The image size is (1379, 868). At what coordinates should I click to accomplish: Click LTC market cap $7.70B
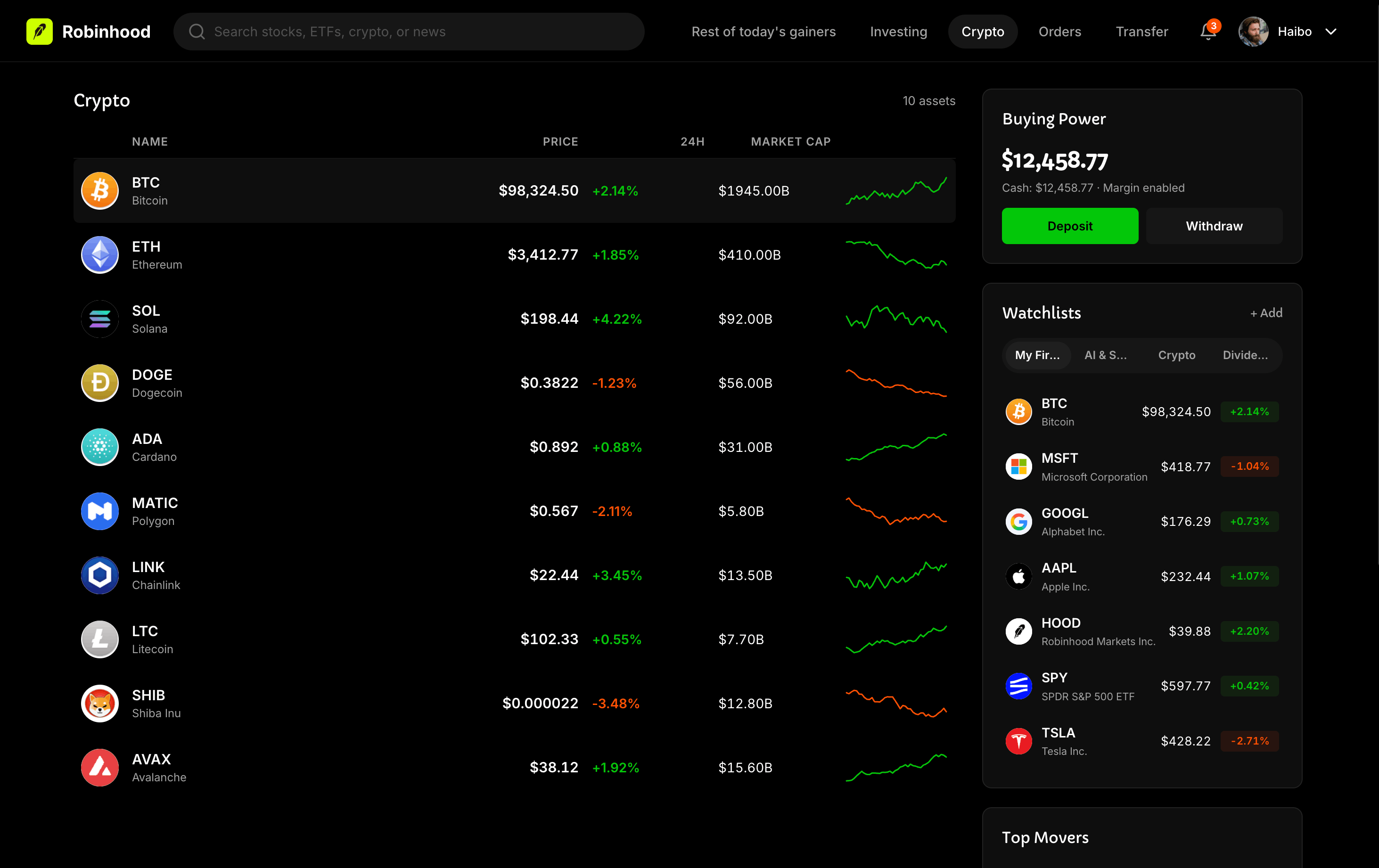[x=741, y=639]
